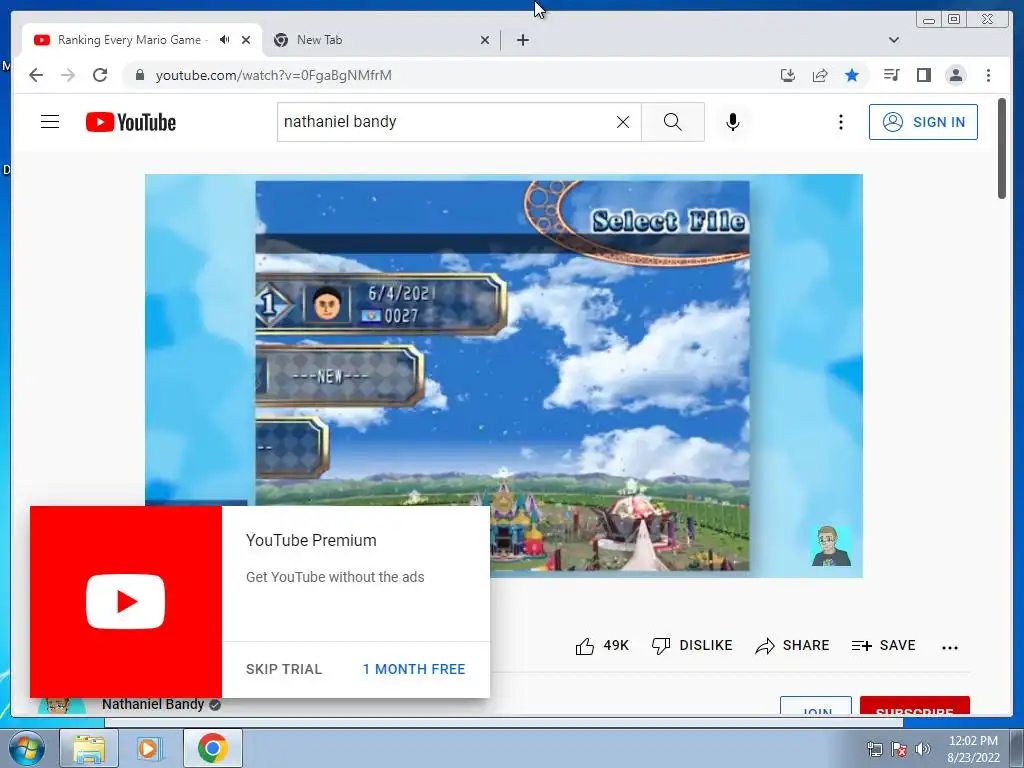The width and height of the screenshot is (1024, 768).
Task: Click the SHARE arrow button
Action: tap(792, 646)
